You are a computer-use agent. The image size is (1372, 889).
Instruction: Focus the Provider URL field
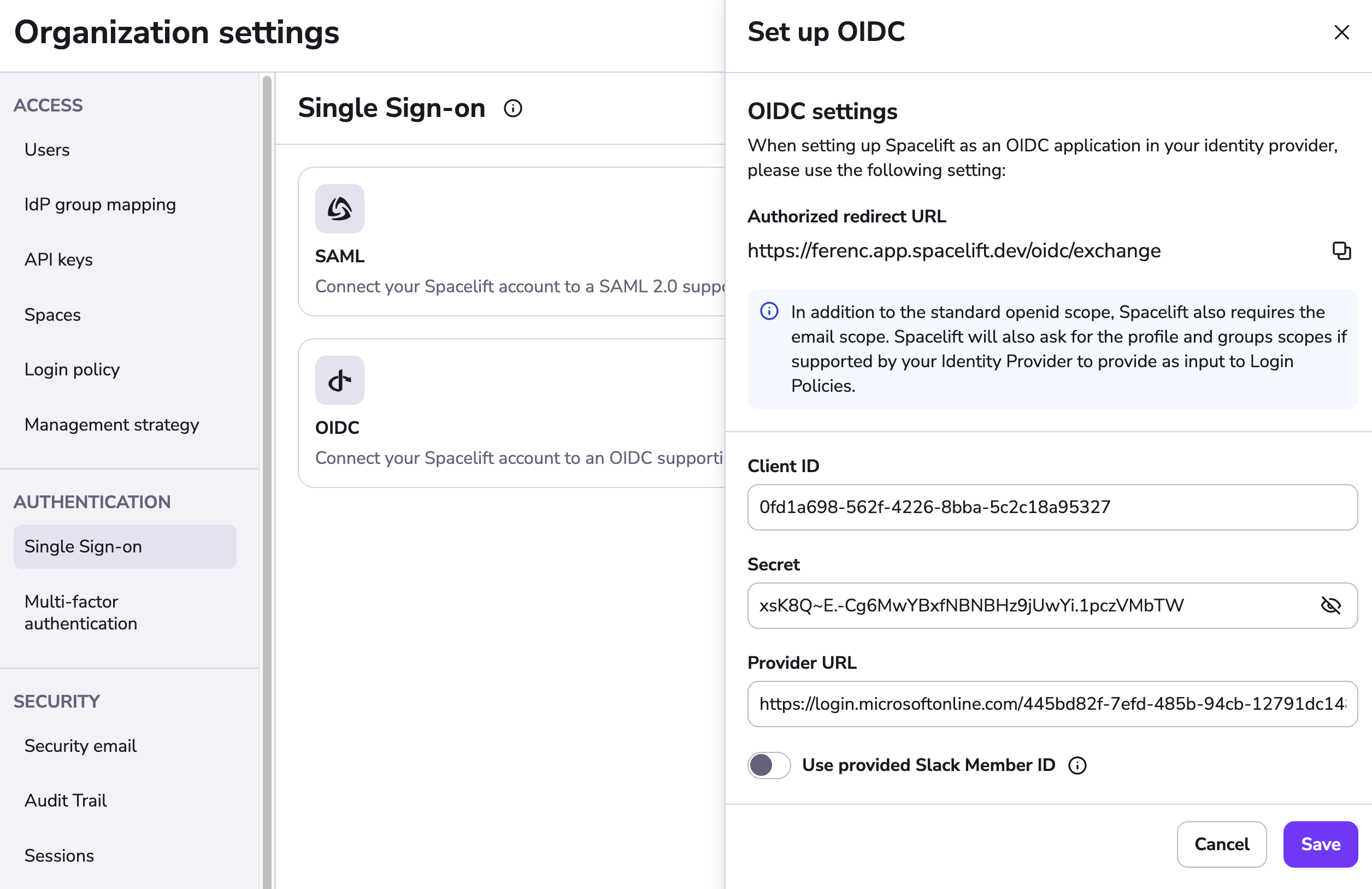pyautogui.click(x=1052, y=704)
